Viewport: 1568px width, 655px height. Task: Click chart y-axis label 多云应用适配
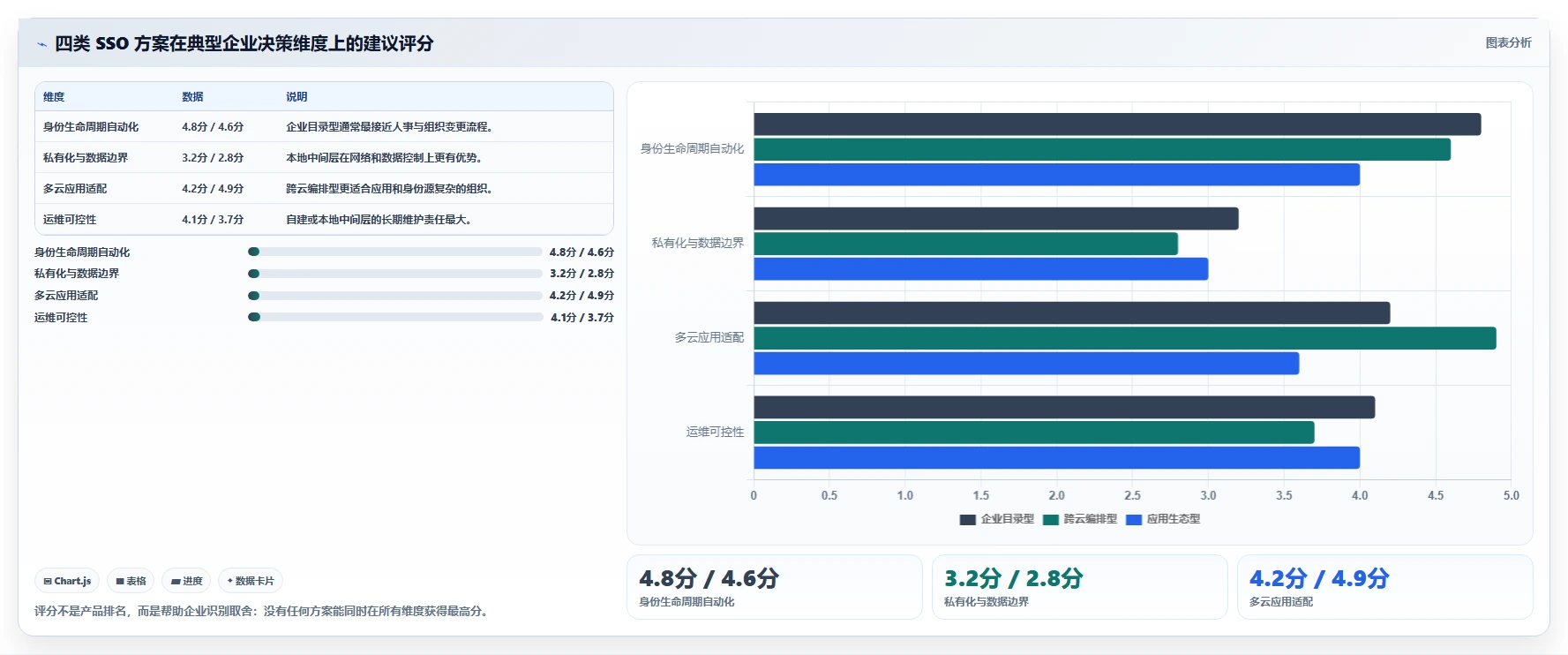tap(709, 337)
